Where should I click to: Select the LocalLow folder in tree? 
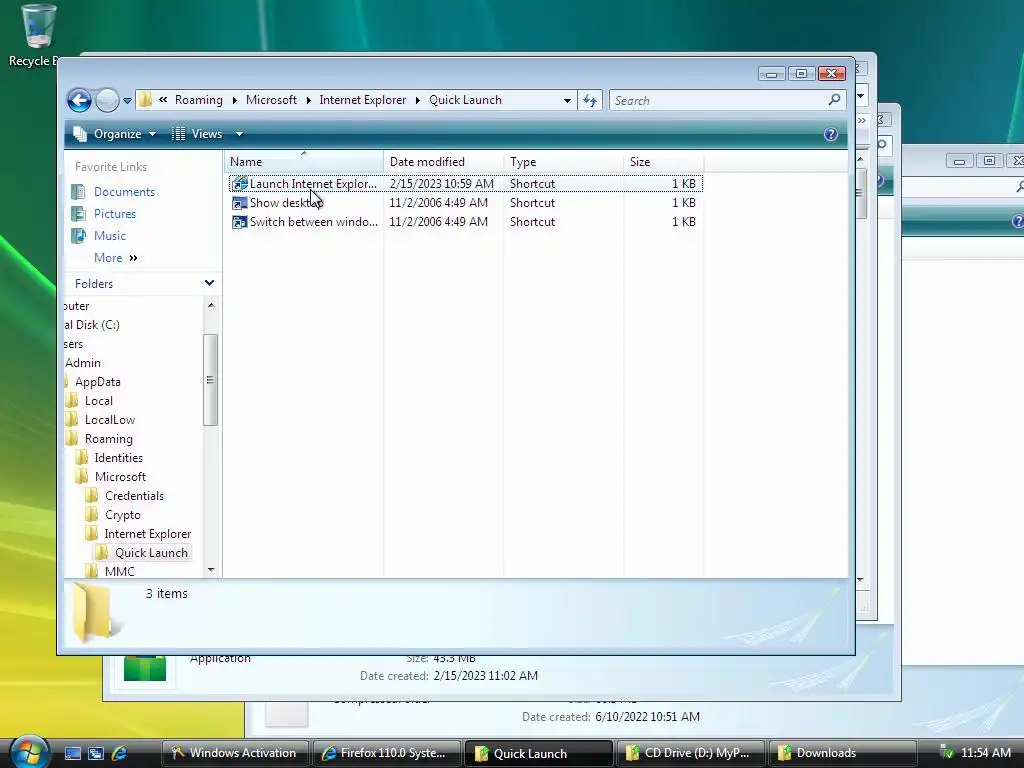click(x=109, y=420)
